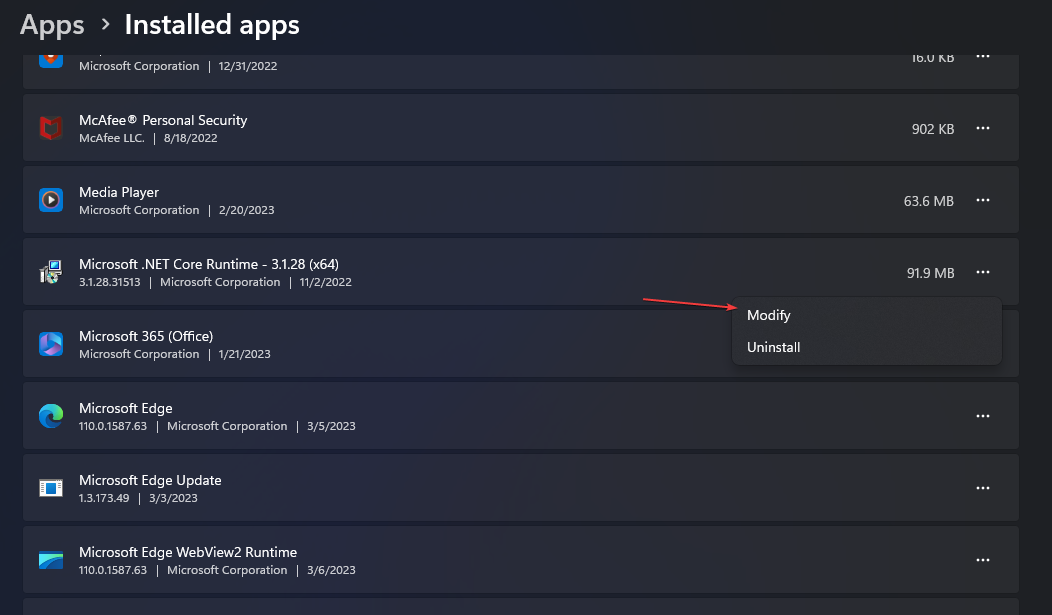Open options for the partially hidden top app
Screen dimensions: 1052x615
point(983,57)
